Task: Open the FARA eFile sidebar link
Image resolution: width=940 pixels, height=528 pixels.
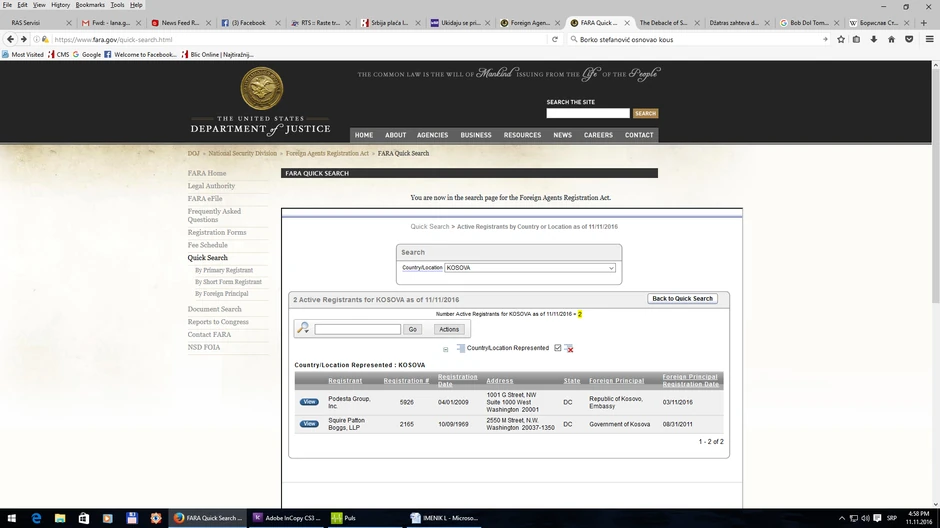Action: (205, 199)
